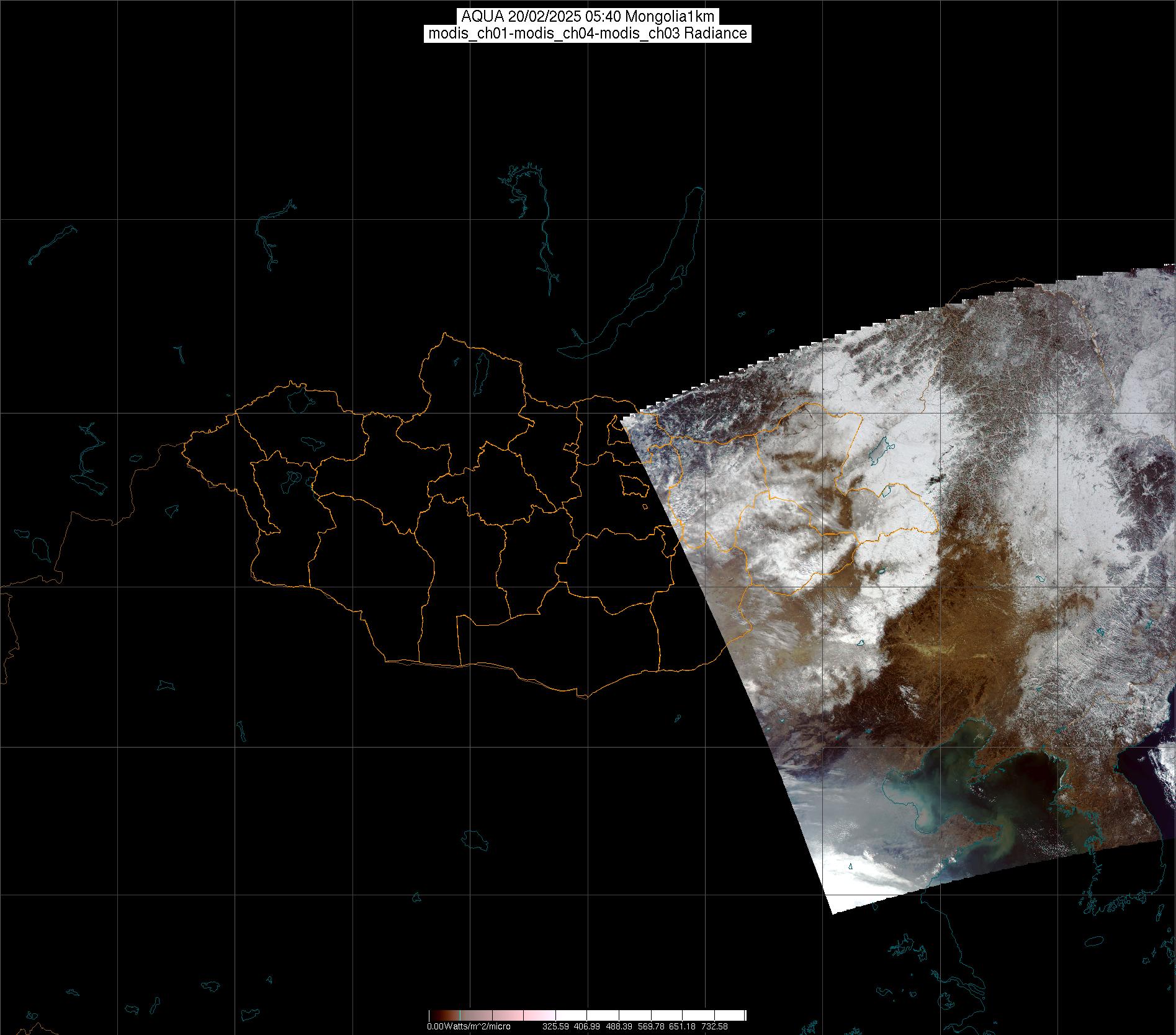Image resolution: width=1176 pixels, height=1035 pixels.
Task: Select the 325.59 color bar value
Action: pyautogui.click(x=557, y=1026)
